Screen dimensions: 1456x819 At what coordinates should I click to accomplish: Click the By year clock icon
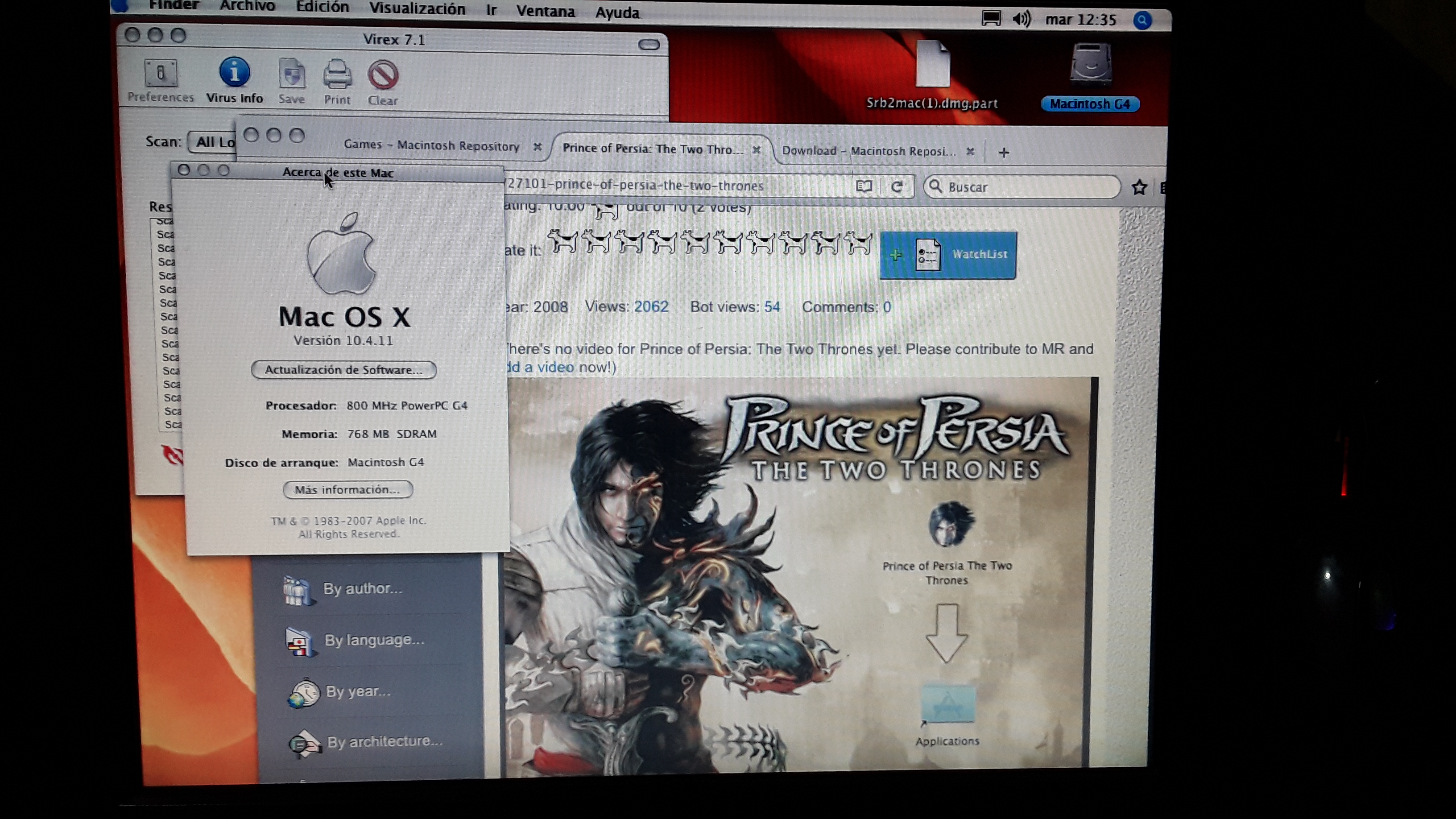(x=304, y=694)
